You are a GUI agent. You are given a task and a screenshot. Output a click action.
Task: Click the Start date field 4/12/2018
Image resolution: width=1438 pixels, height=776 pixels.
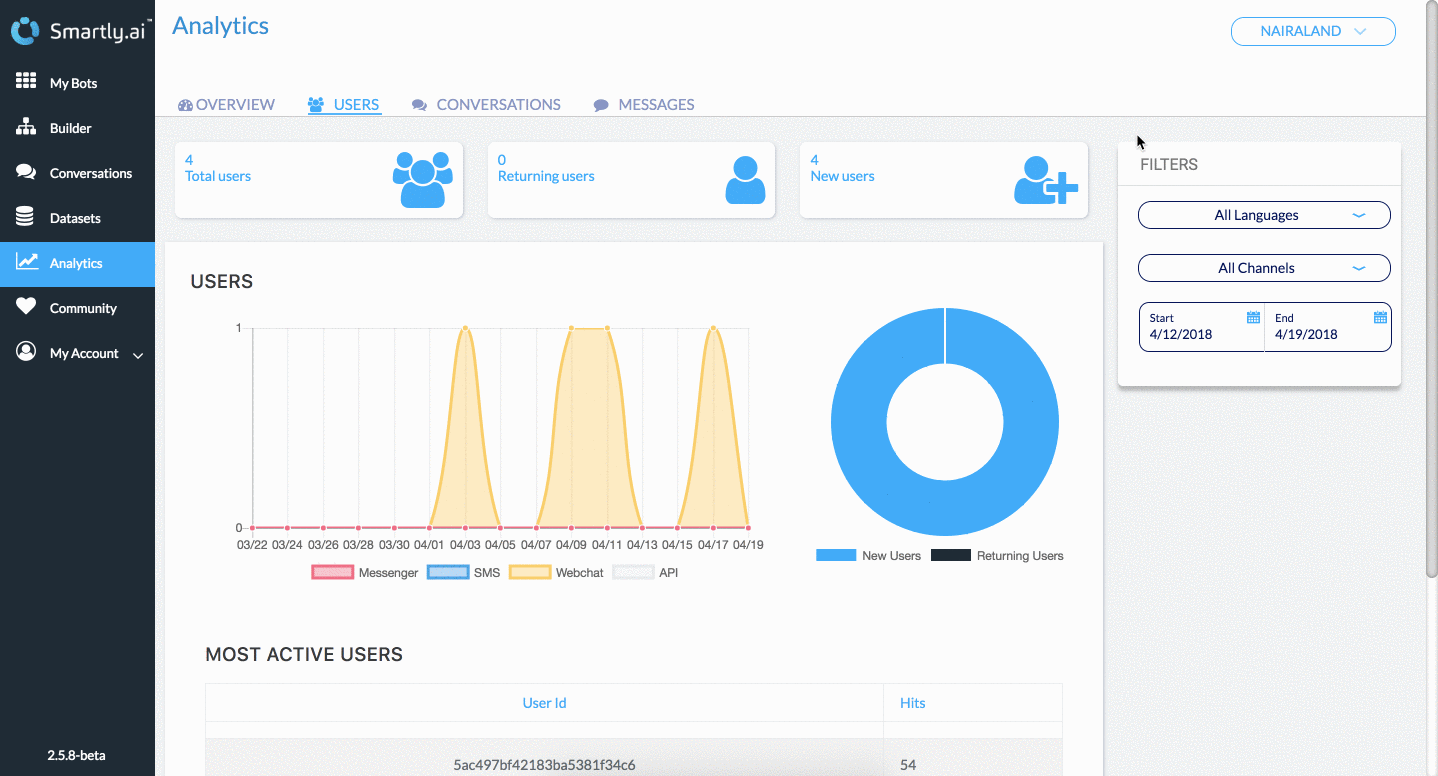point(1202,327)
